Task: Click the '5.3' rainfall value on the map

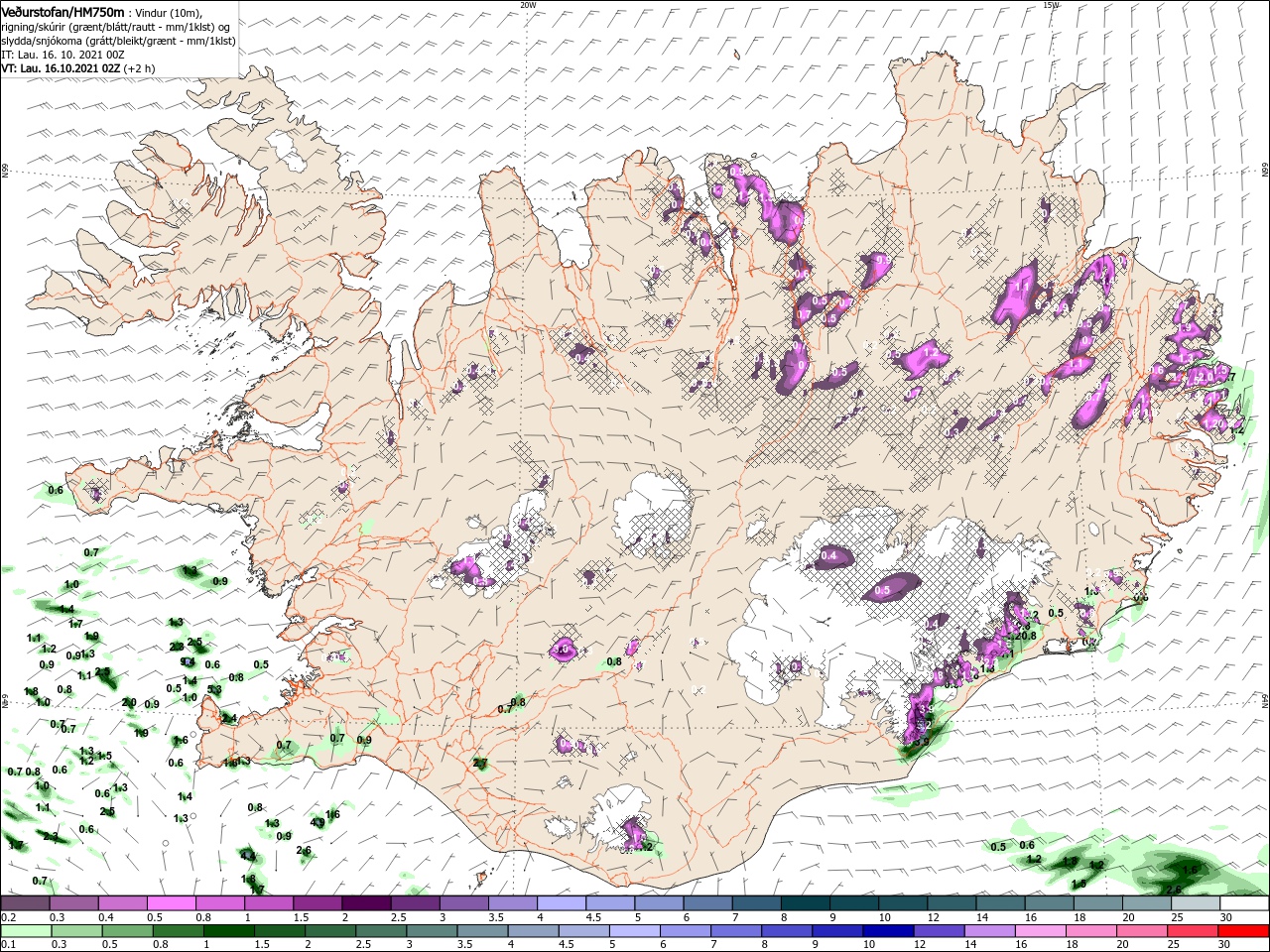Action: (x=214, y=690)
